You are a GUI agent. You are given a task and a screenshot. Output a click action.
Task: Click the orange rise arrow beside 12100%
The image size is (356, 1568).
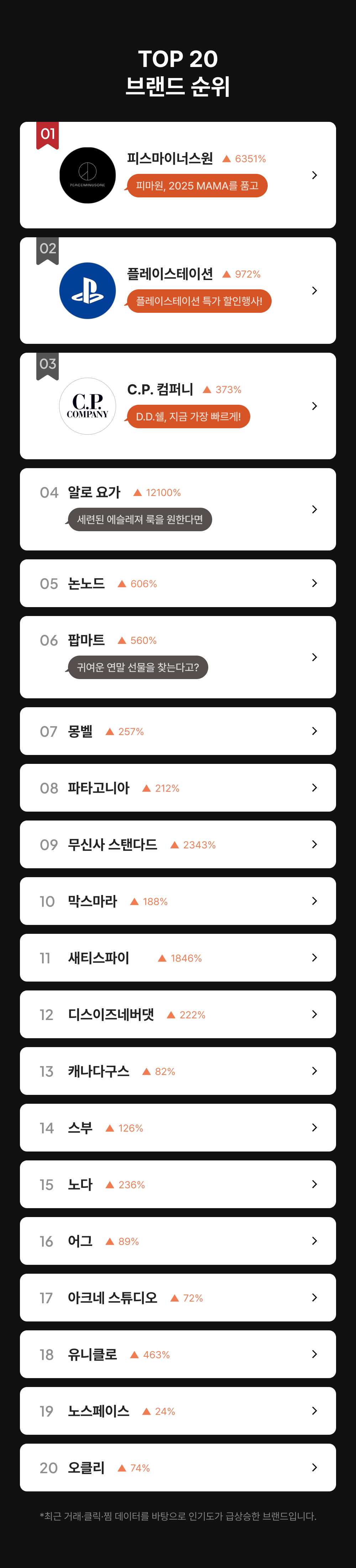[x=137, y=492]
